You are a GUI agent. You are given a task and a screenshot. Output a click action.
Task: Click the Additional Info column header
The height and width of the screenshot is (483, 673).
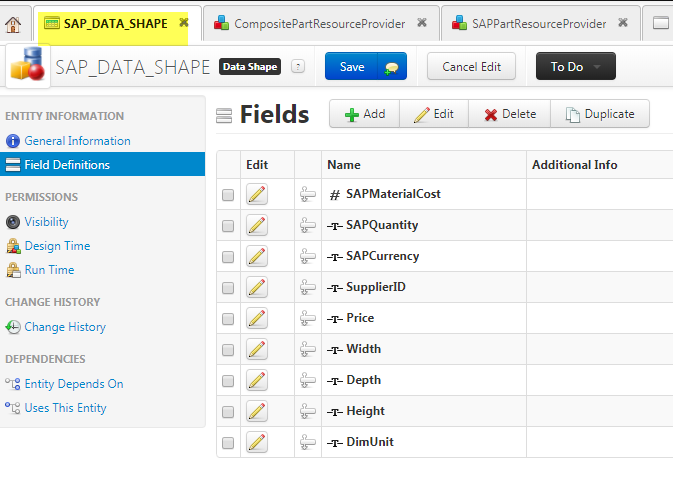(x=600, y=165)
